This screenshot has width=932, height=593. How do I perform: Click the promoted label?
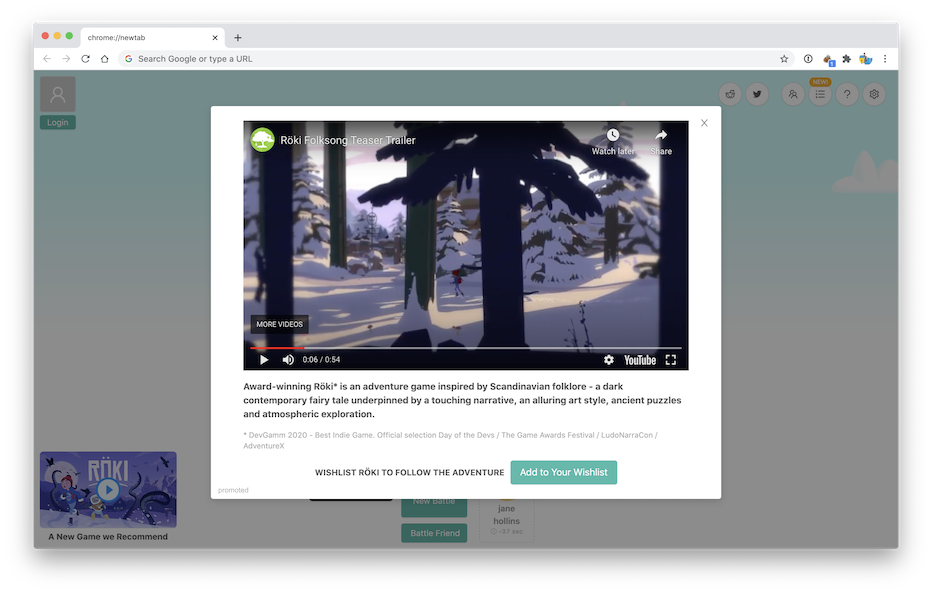pos(233,490)
